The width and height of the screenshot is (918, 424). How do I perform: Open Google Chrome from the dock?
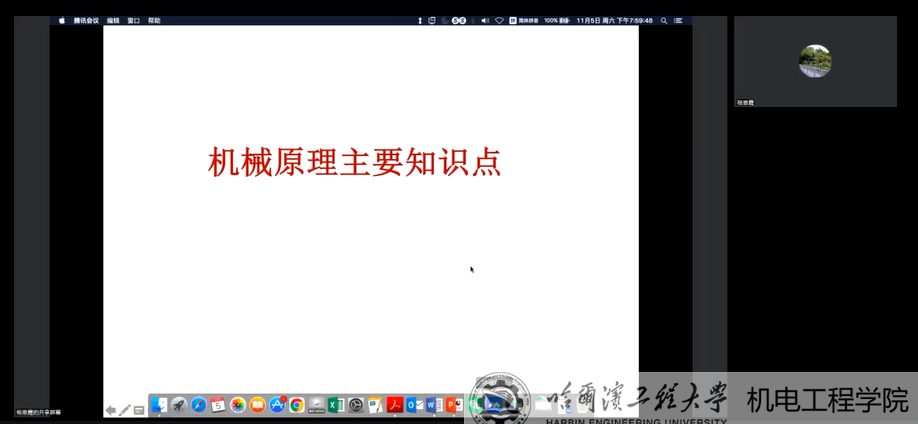click(297, 405)
